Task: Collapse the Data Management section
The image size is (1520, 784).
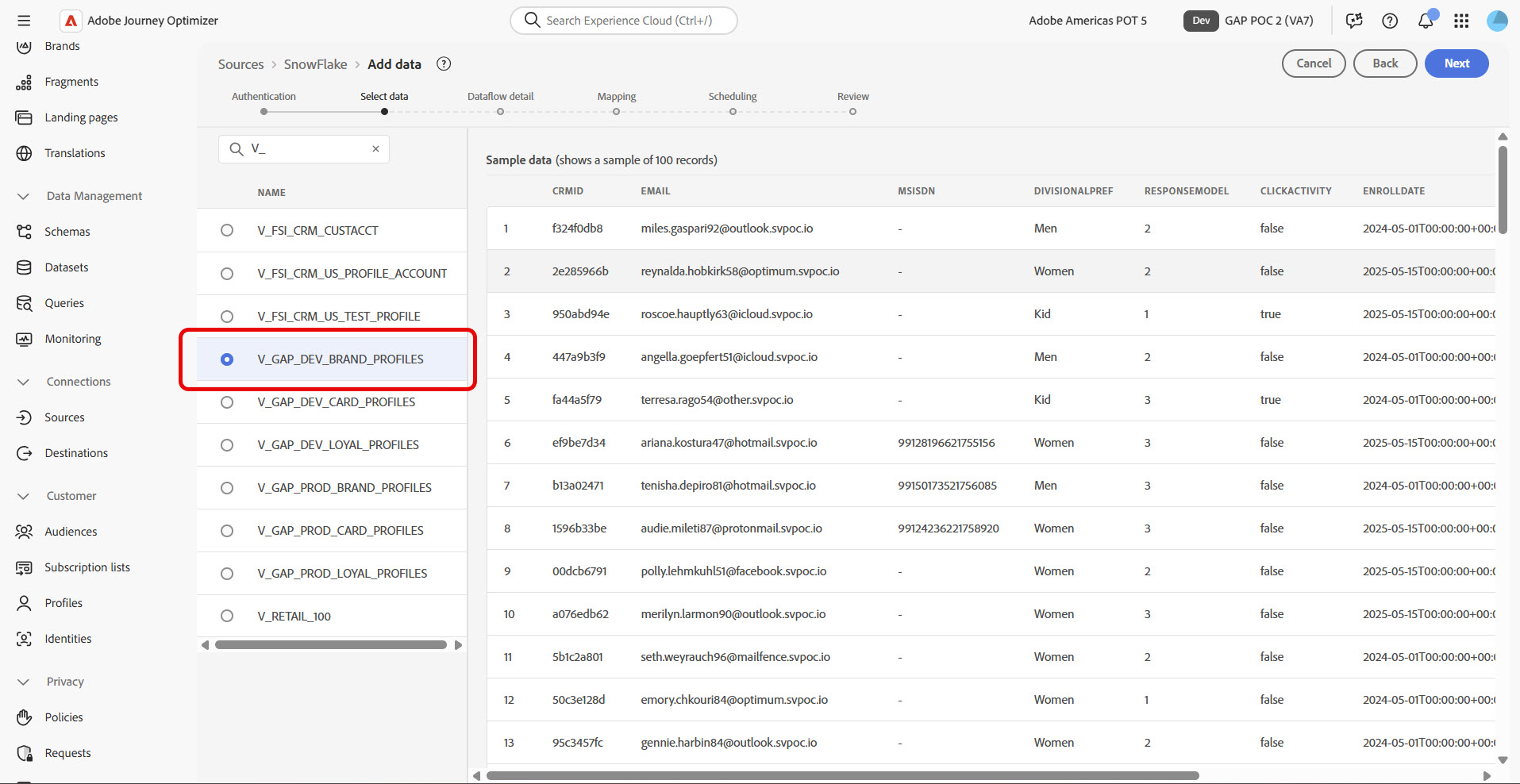Action: pyautogui.click(x=24, y=196)
